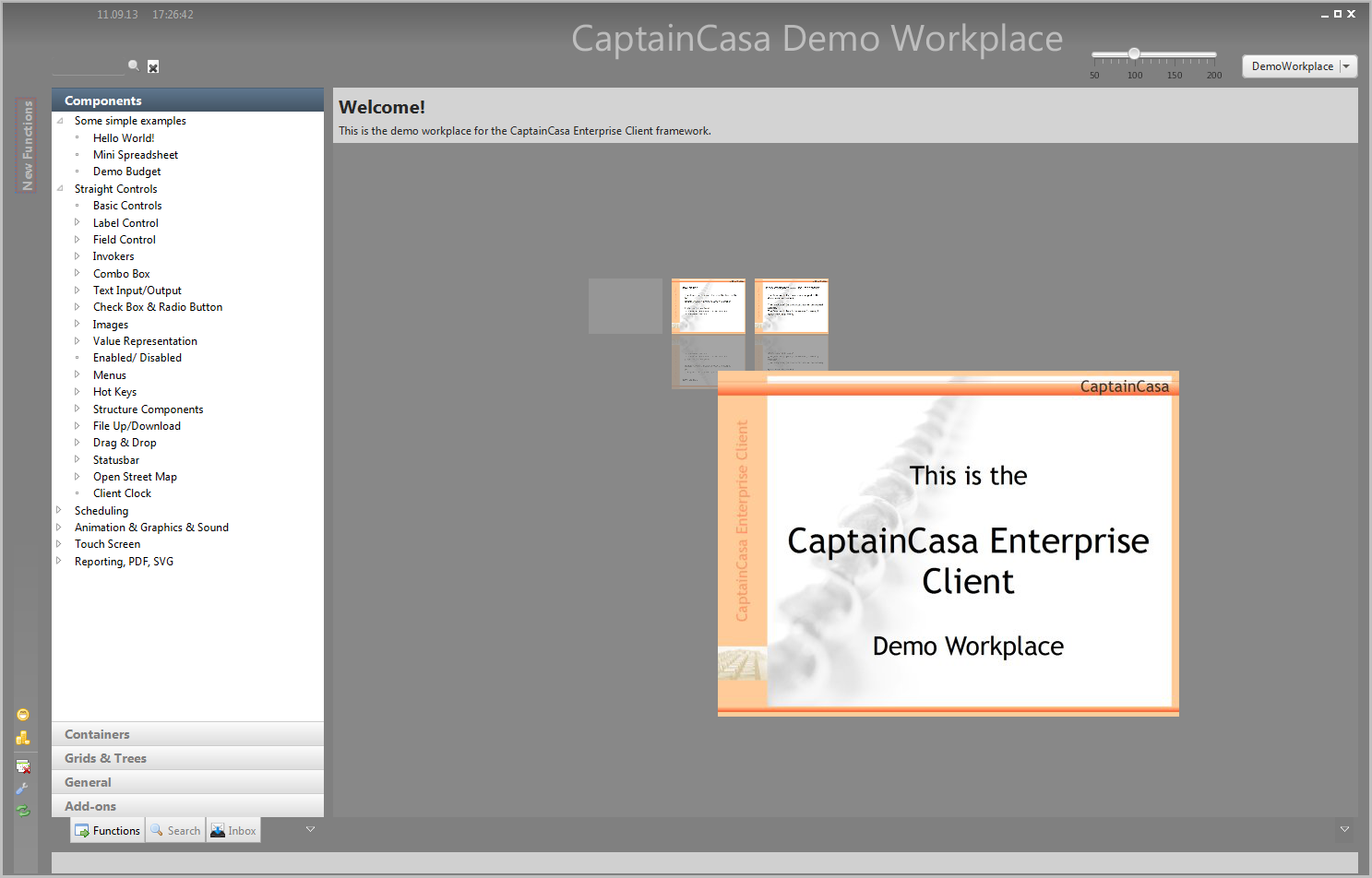
Task: Open the blue wrench tool icon
Action: coord(23,789)
